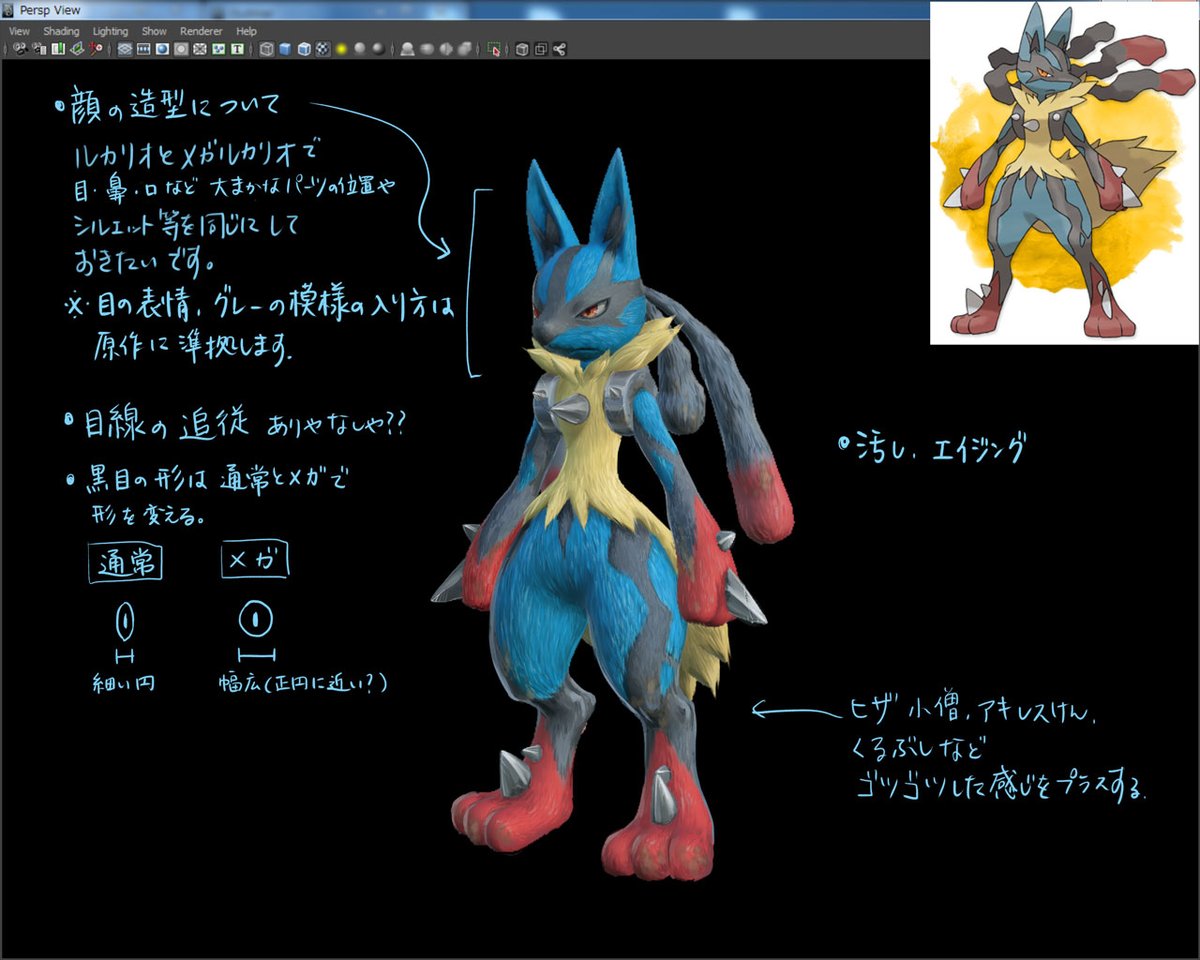The width and height of the screenshot is (1200, 960).
Task: Click the split-sphere anti-aliasing icon
Action: (445, 48)
